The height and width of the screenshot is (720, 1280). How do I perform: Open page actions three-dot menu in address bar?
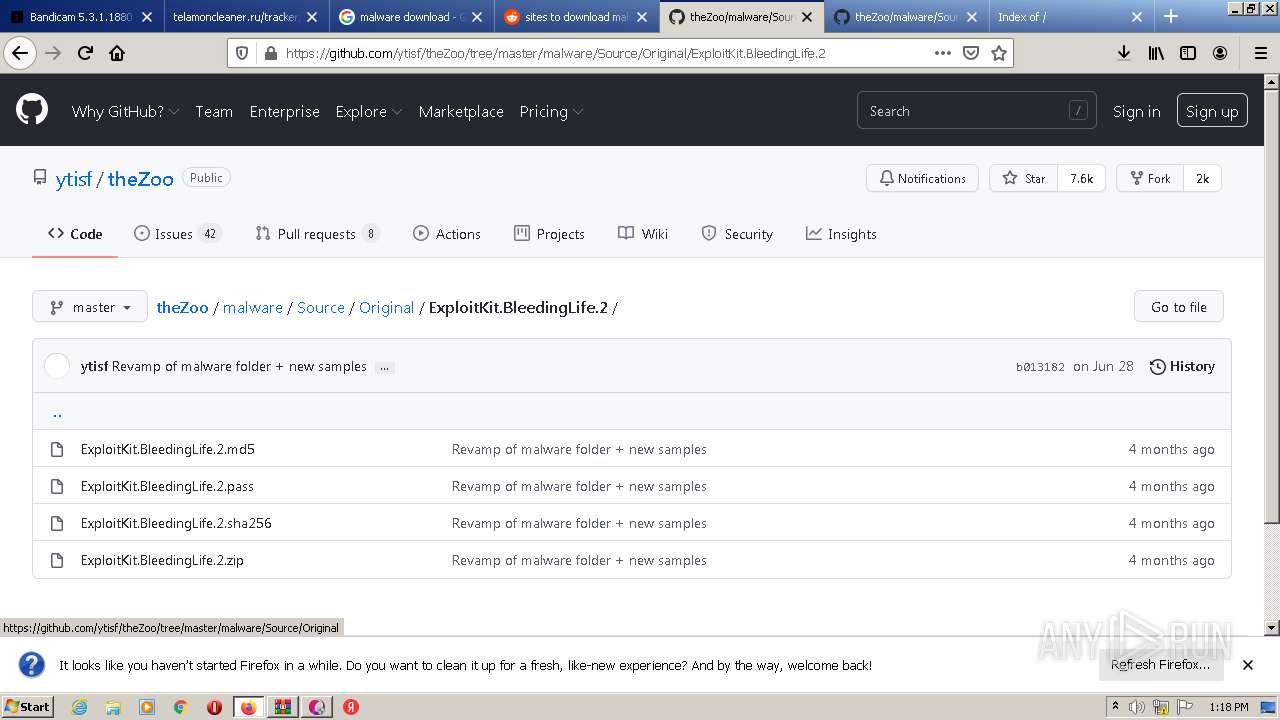pos(942,53)
